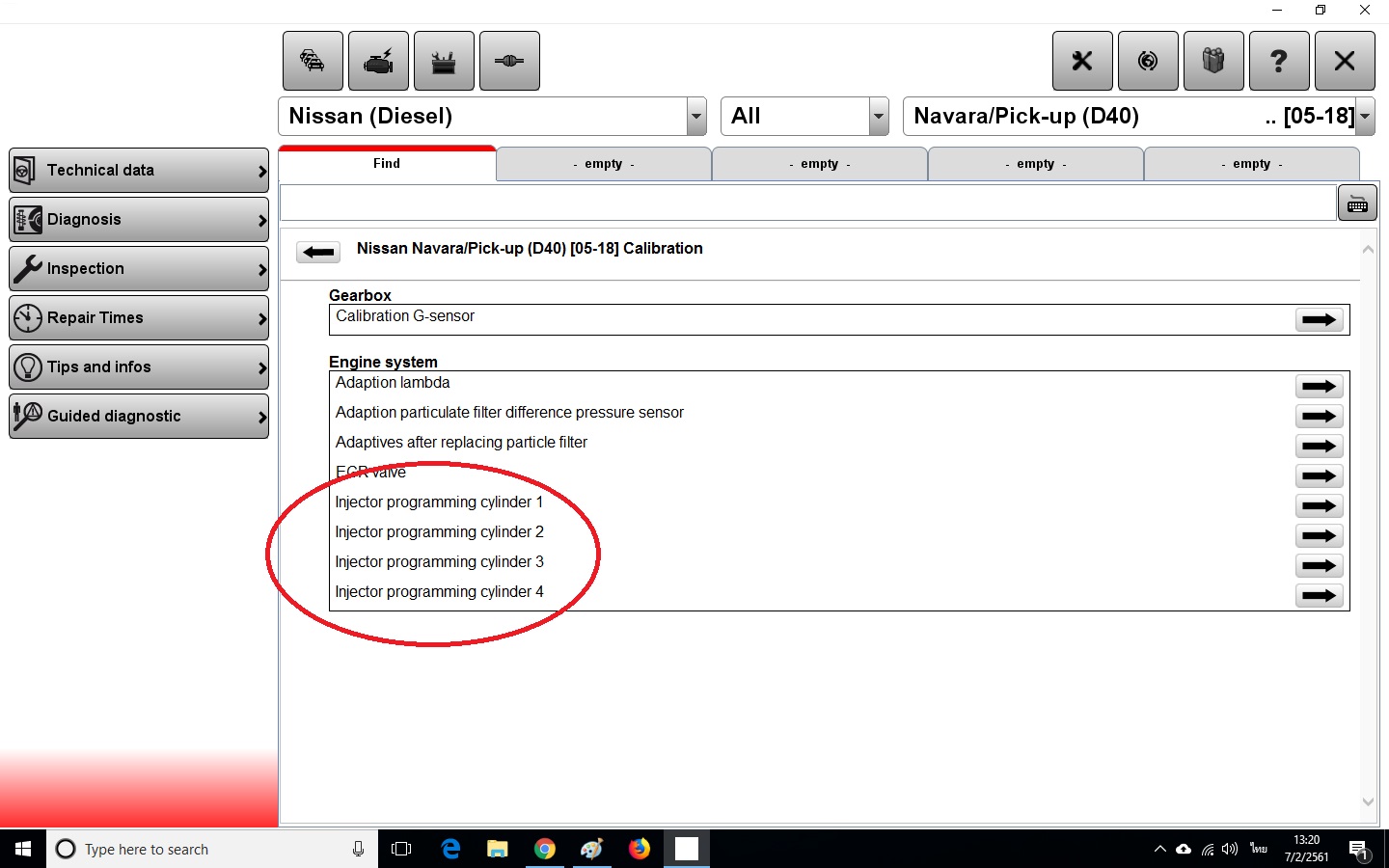Expand the Navara/Pick-up (D40) model dropdown

pos(1365,117)
